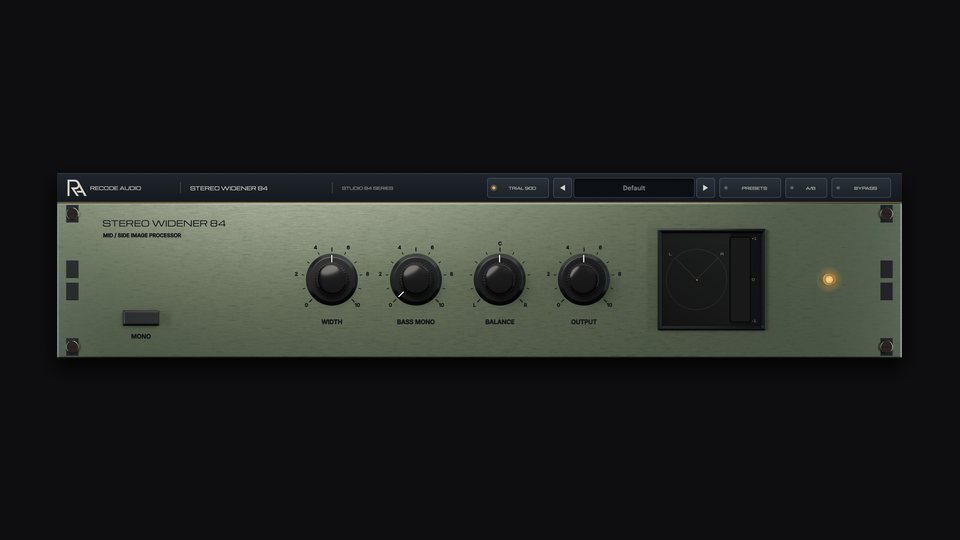Click the stereo vectorscope display
Viewport: 960px width, 540px height.
click(697, 280)
